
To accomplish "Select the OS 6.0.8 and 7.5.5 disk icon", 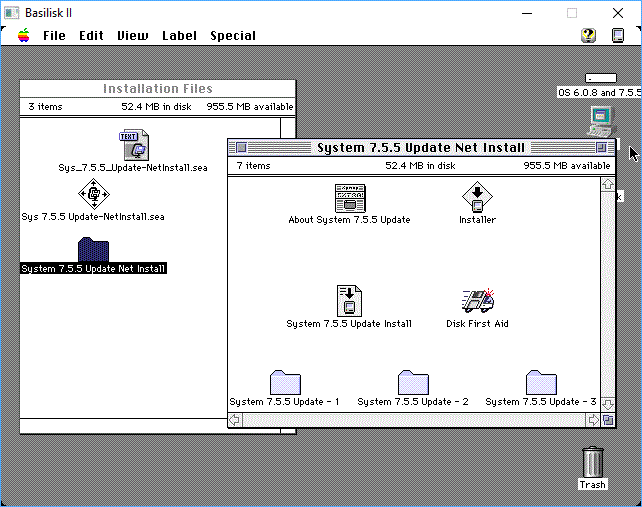I will (601, 78).
